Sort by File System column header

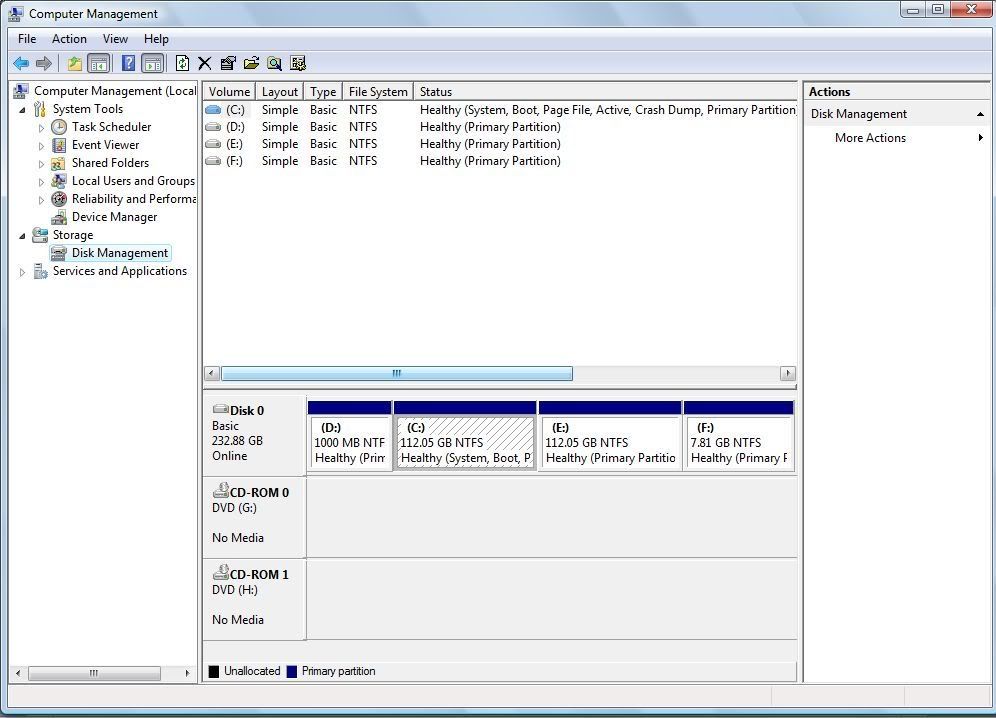(378, 91)
